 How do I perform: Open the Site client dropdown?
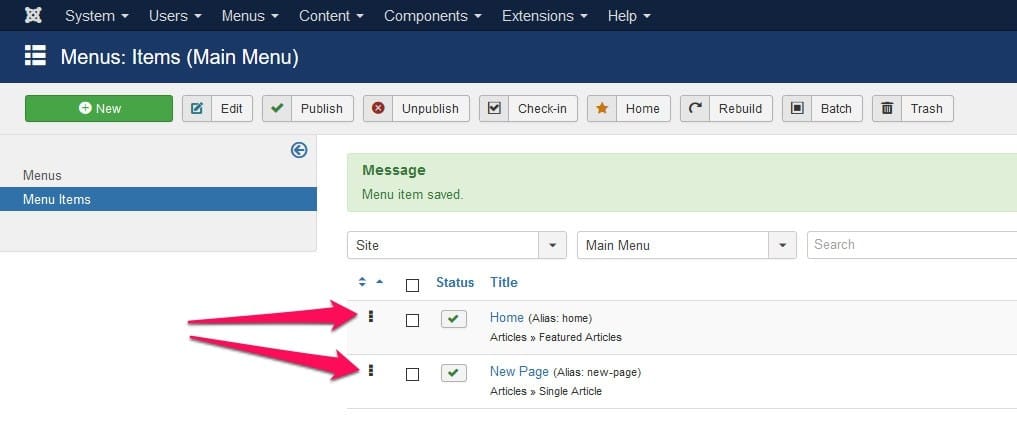point(457,245)
